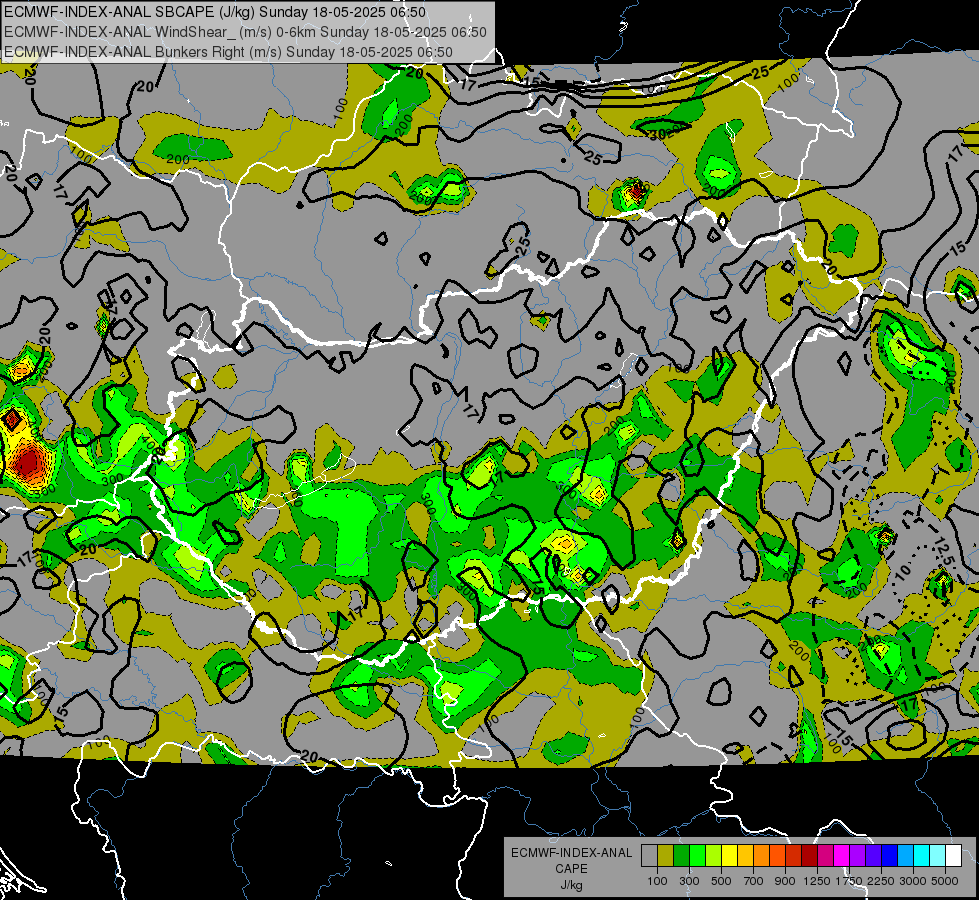Image resolution: width=979 pixels, height=900 pixels.
Task: Click the 5000 tick label in legend
Action: click(945, 881)
